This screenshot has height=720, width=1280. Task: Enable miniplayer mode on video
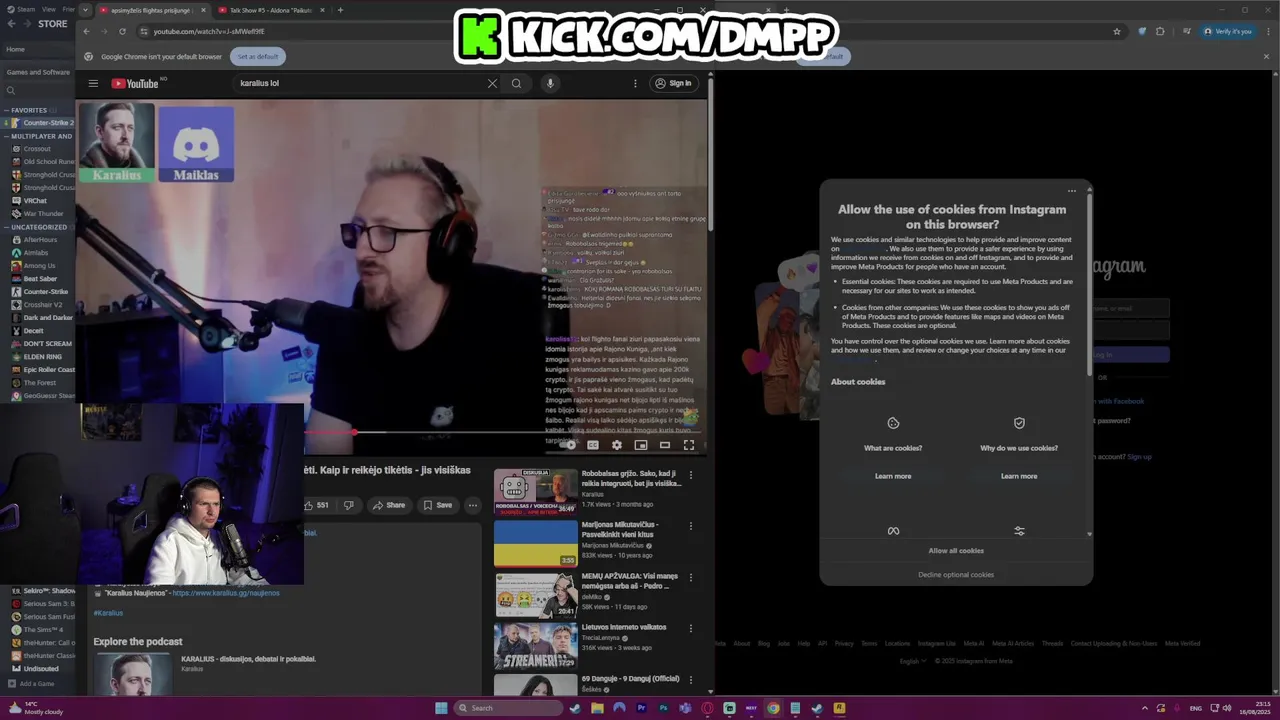pyautogui.click(x=641, y=445)
